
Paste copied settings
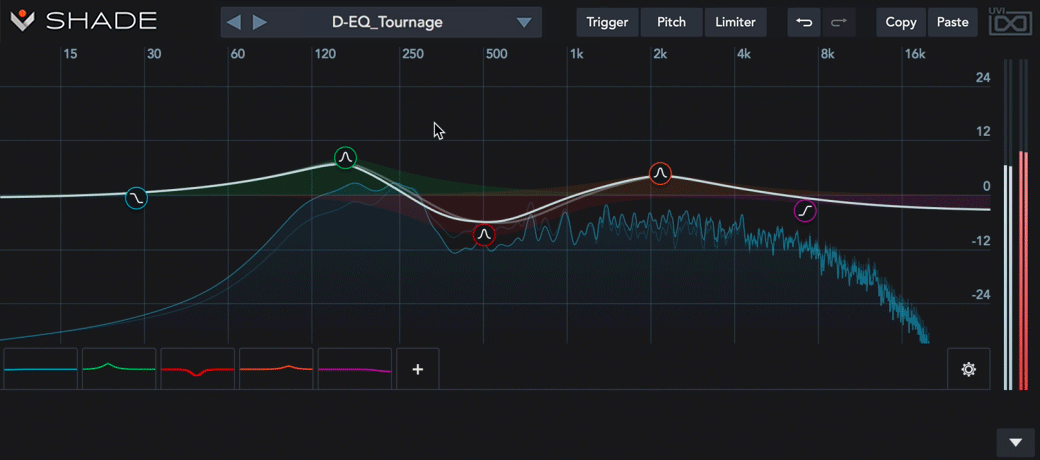click(x=952, y=22)
